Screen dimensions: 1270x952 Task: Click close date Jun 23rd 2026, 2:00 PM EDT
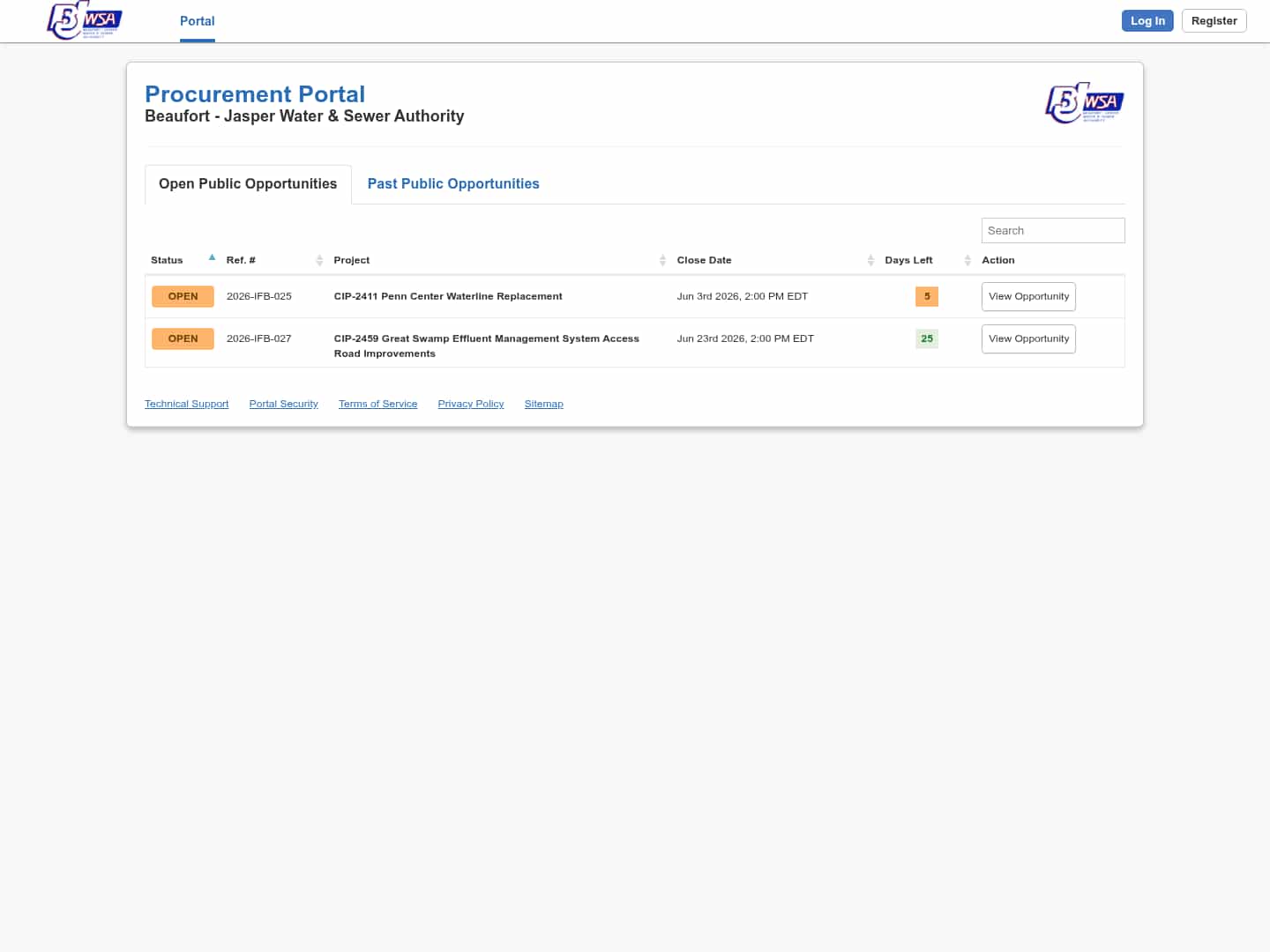[x=745, y=339]
